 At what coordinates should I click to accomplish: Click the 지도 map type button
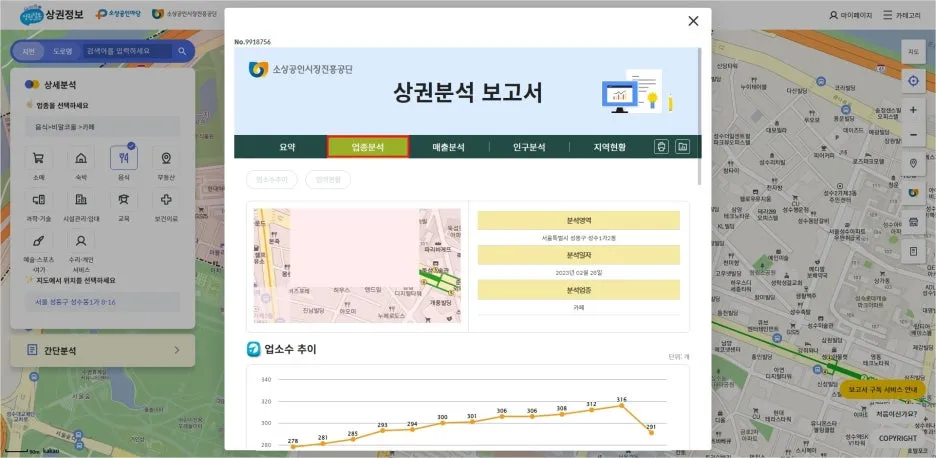(x=913, y=52)
